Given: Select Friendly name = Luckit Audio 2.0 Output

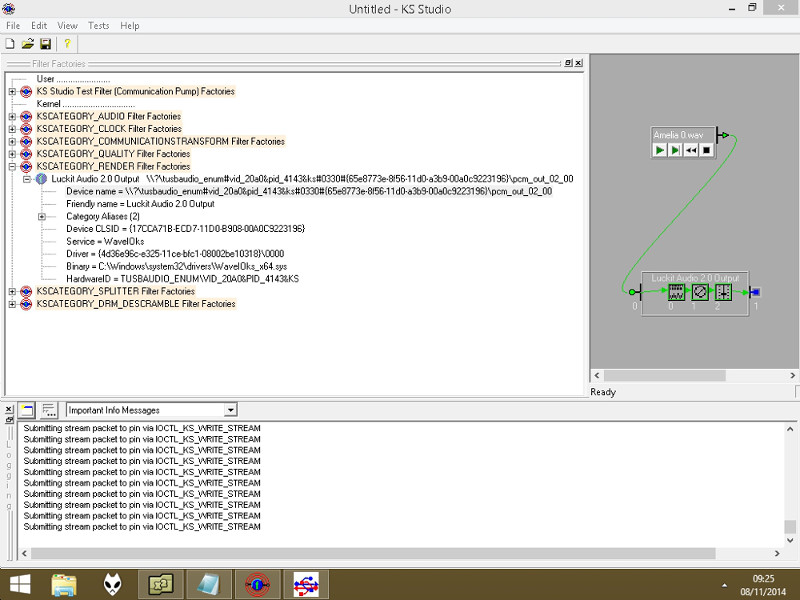Looking at the screenshot, I should tap(140, 204).
